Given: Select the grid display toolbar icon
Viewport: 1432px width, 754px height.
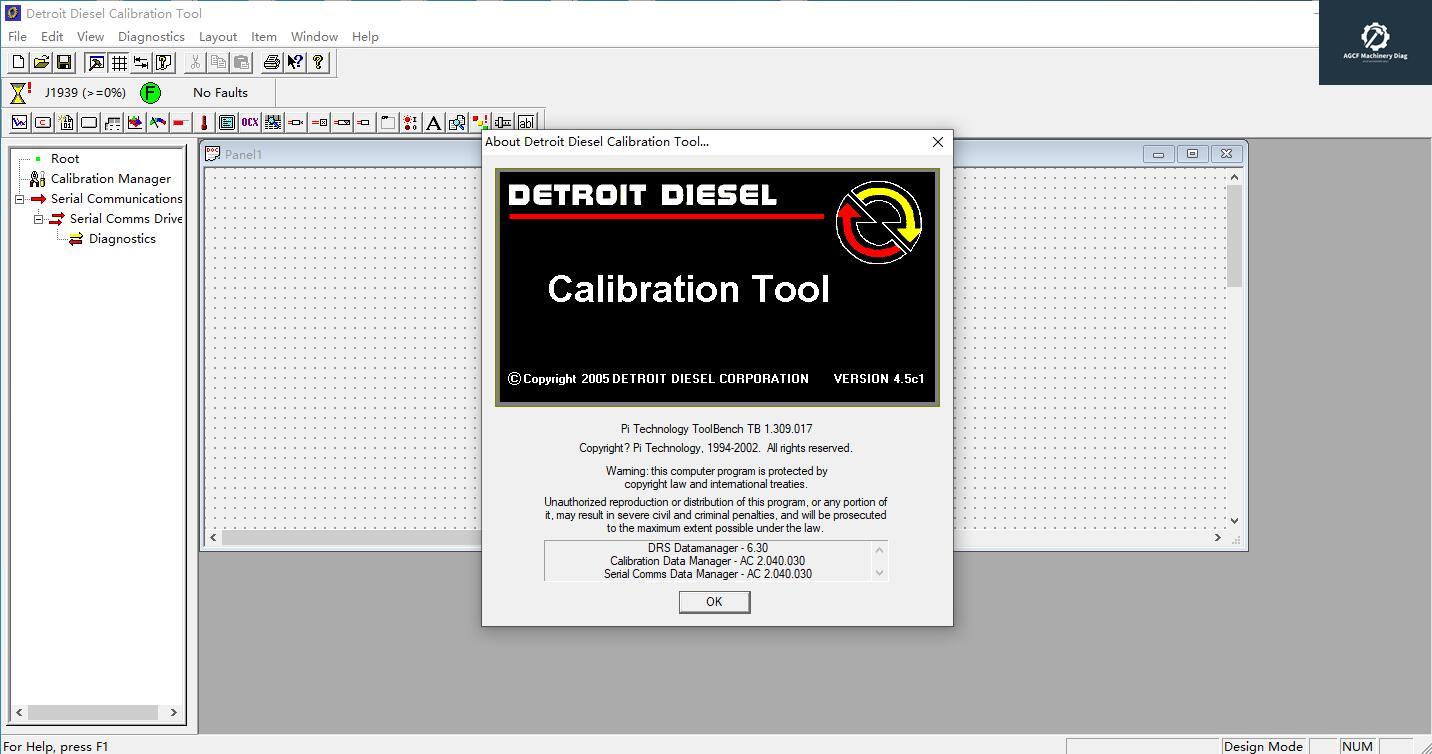Looking at the screenshot, I should click(x=120, y=62).
